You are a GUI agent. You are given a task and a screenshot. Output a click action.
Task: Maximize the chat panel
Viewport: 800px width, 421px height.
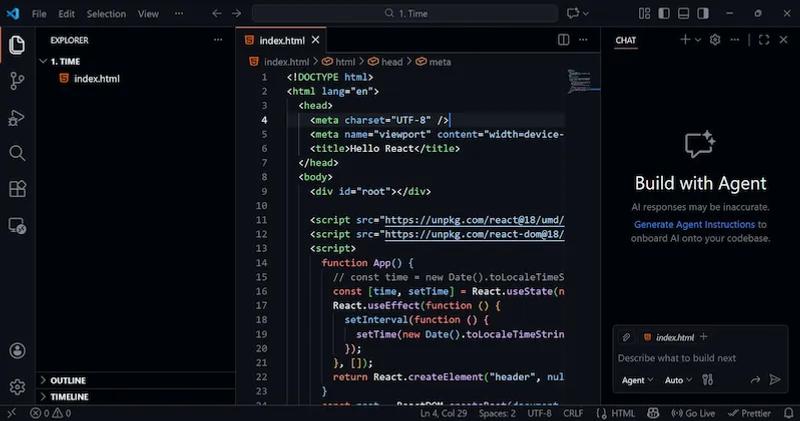pos(764,40)
